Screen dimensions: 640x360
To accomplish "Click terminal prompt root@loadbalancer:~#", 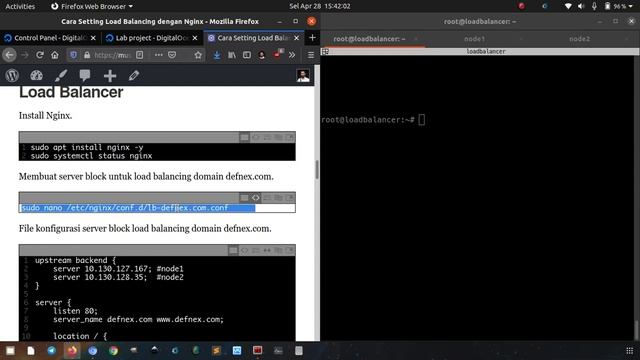I will [368, 120].
